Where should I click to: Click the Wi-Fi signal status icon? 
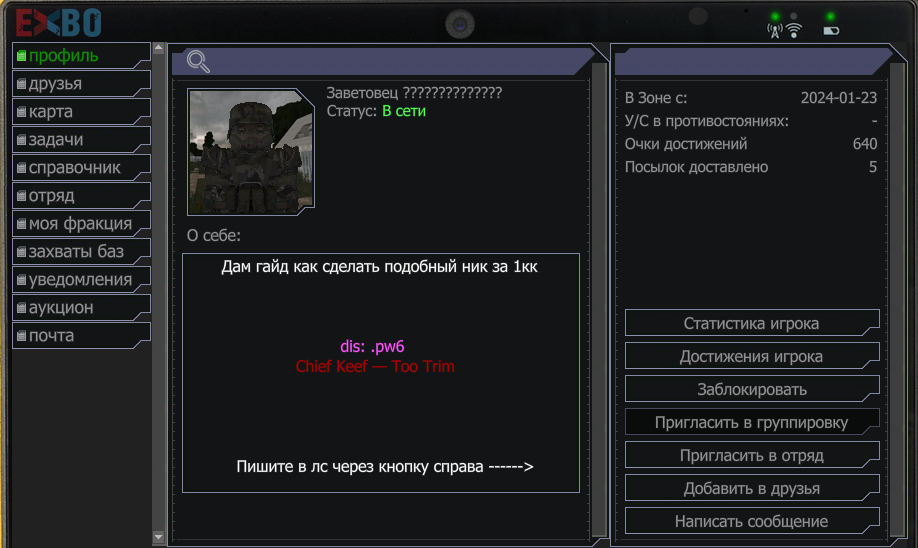(794, 30)
